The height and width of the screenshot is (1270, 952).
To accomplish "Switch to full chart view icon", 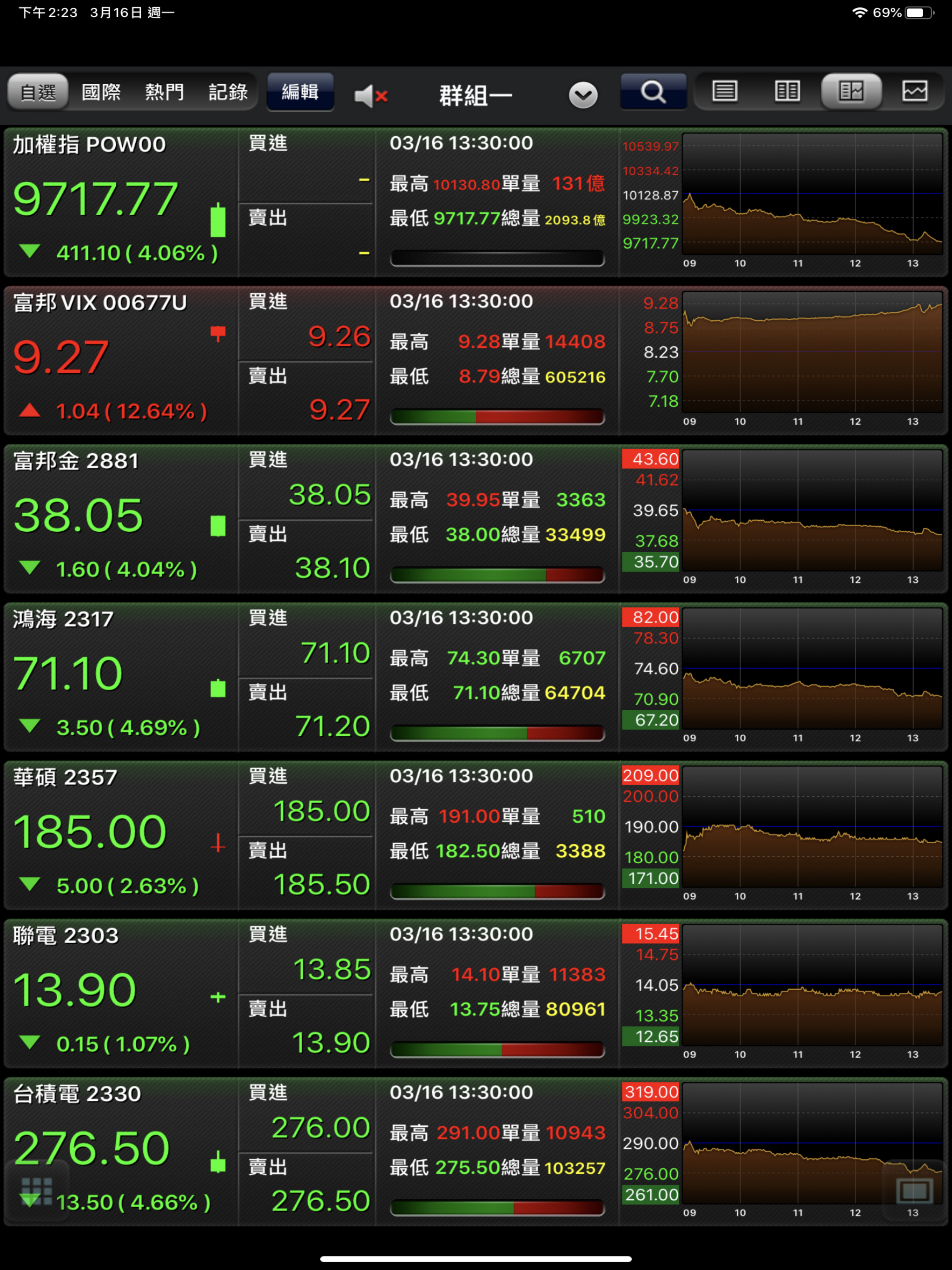I will pyautogui.click(x=915, y=91).
